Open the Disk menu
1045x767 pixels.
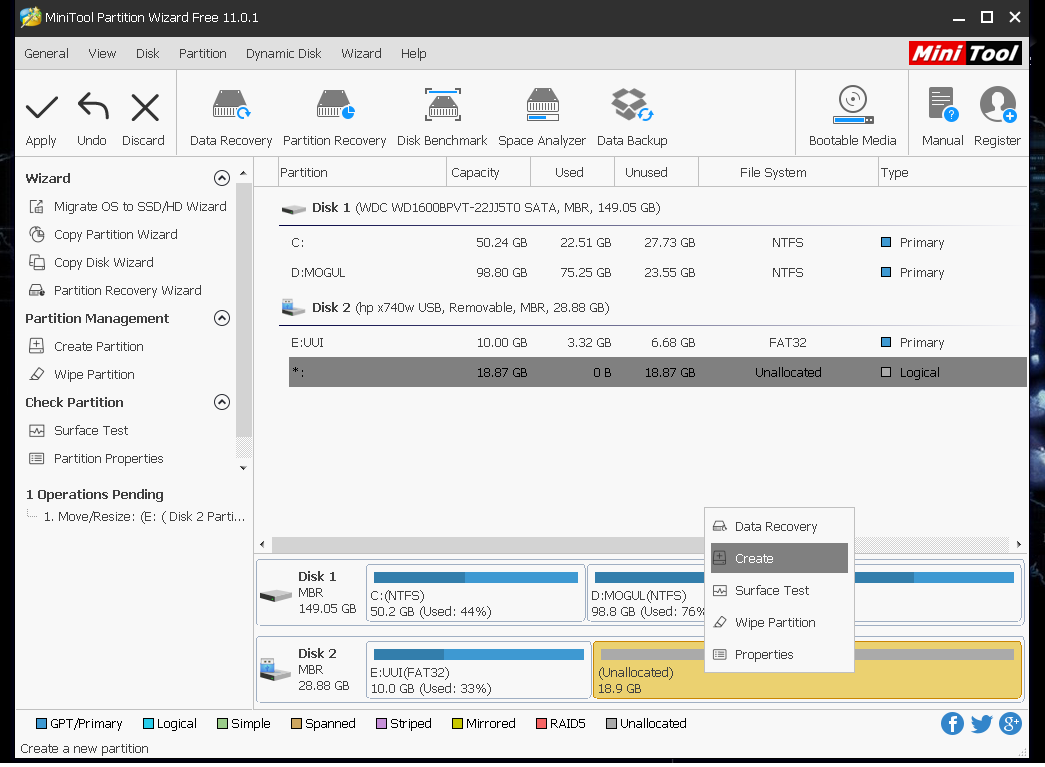click(147, 54)
